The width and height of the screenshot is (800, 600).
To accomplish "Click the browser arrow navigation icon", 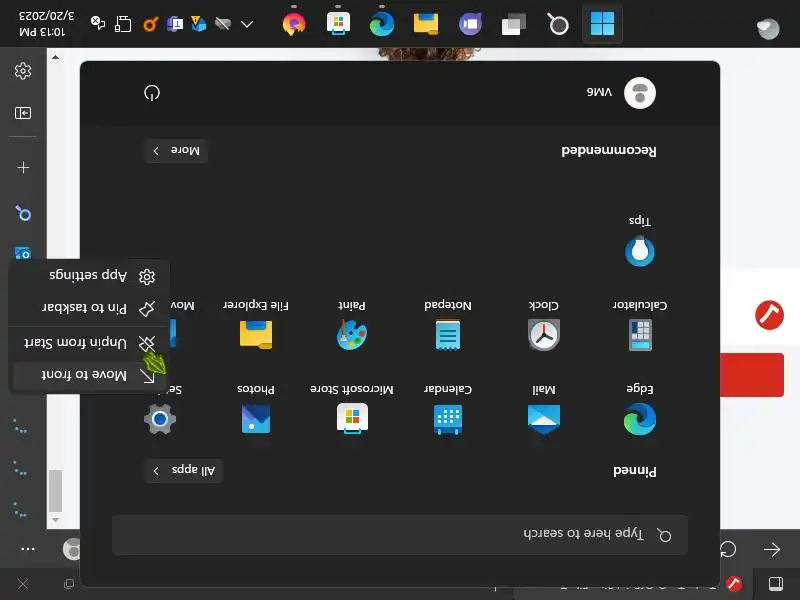I will point(772,549).
